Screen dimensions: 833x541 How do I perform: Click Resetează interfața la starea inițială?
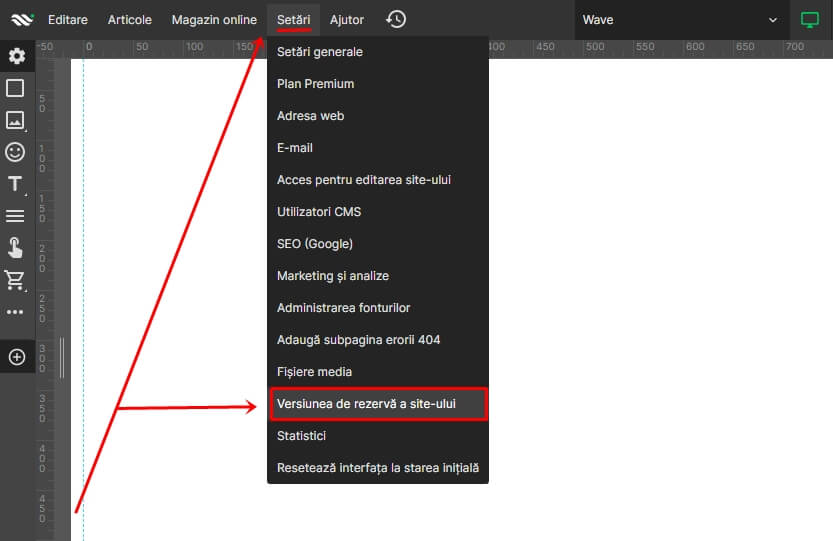click(378, 468)
